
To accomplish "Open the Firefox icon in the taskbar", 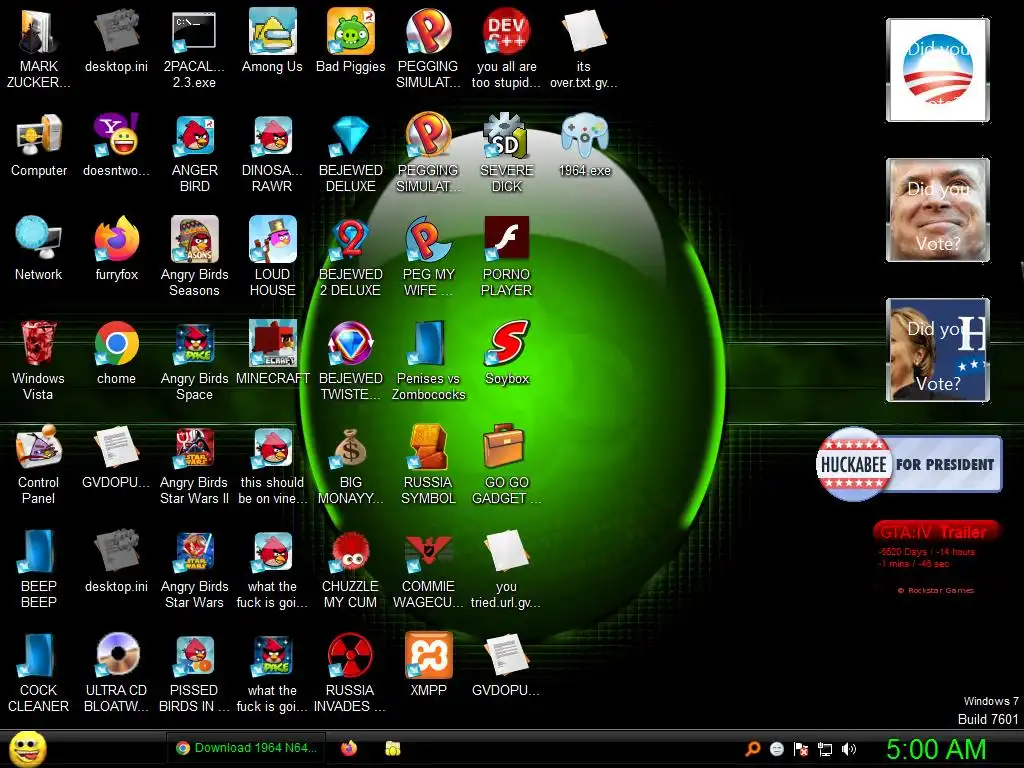I will click(349, 748).
